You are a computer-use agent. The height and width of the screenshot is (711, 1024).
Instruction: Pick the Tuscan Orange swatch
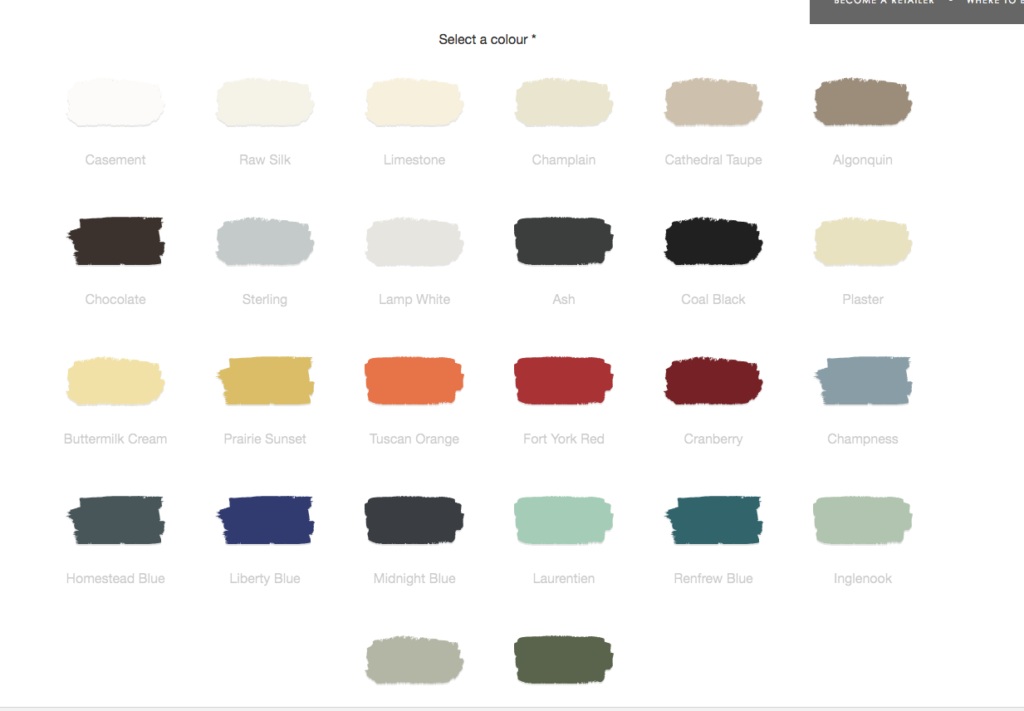click(415, 381)
